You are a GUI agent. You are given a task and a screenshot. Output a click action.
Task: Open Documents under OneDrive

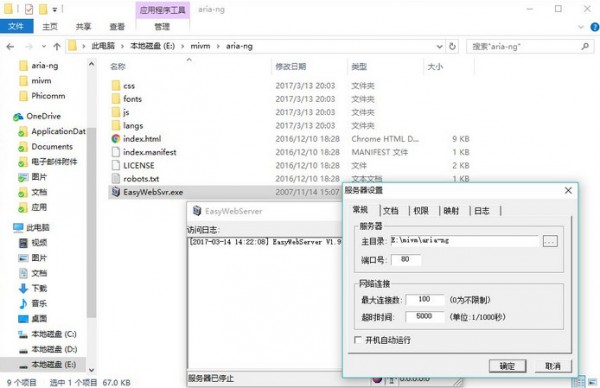52,147
